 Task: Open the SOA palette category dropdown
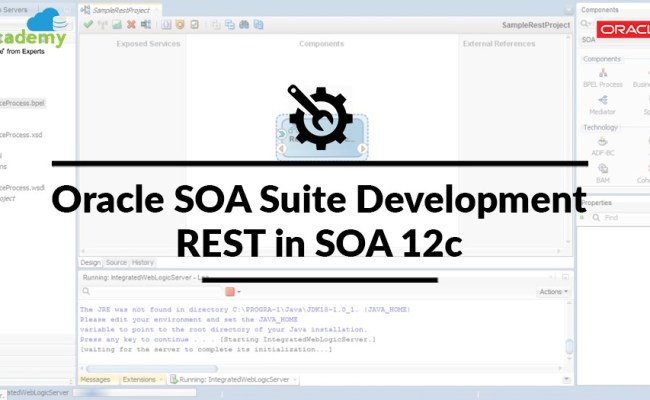point(589,40)
